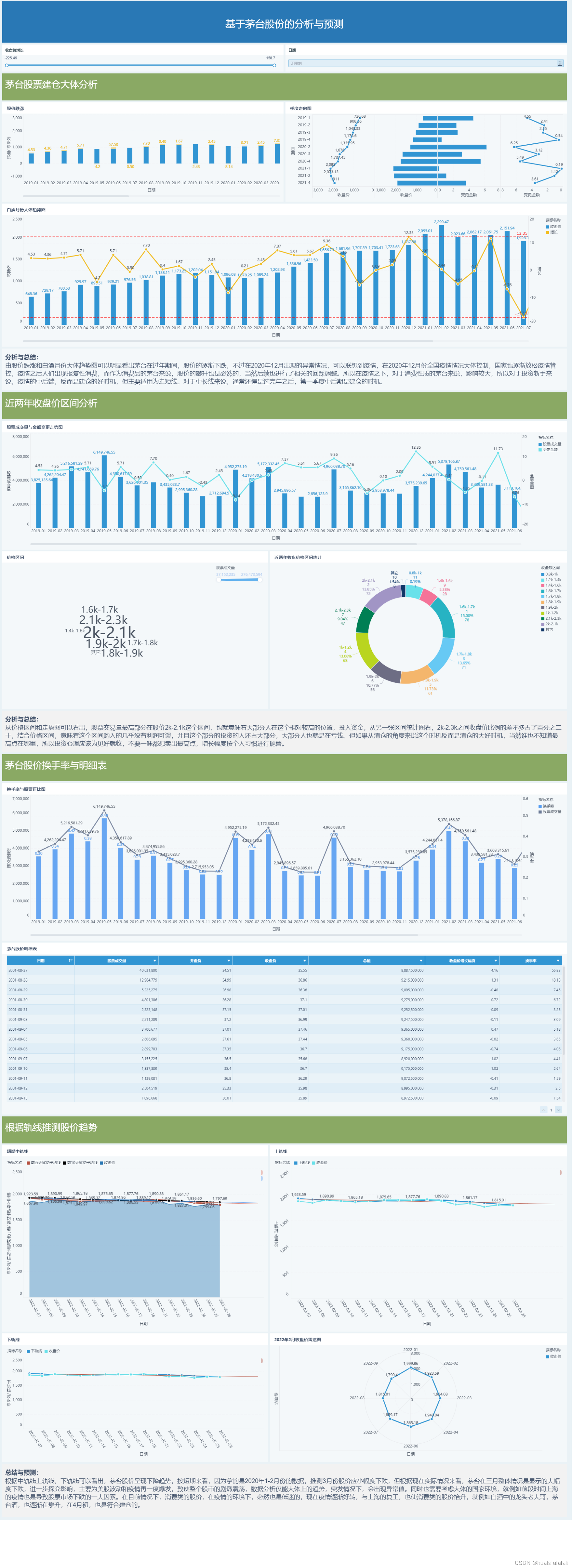Image resolution: width=573 pixels, height=1568 pixels.
Task: Click horizontal scrollbar under 股价跌涨 chart
Action: pos(76,197)
